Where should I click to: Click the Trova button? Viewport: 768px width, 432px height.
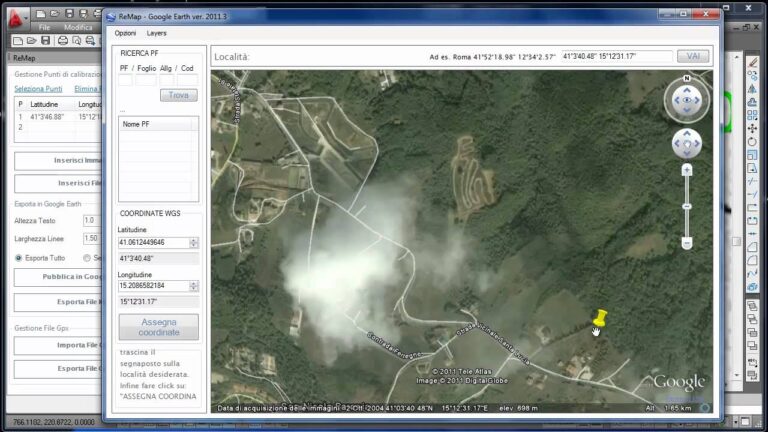(x=179, y=95)
